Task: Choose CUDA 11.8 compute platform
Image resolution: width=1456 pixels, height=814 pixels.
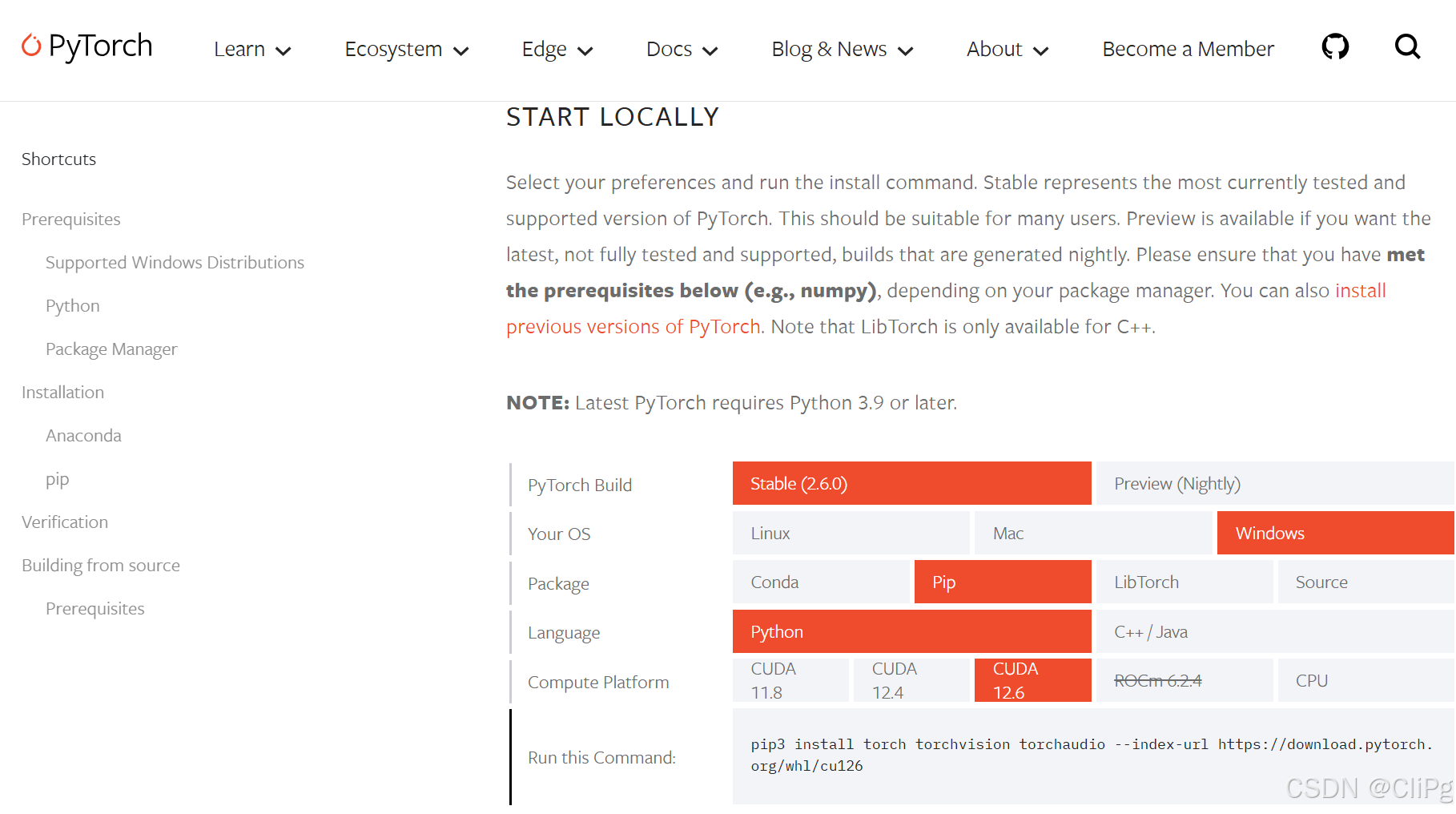Action: 790,680
